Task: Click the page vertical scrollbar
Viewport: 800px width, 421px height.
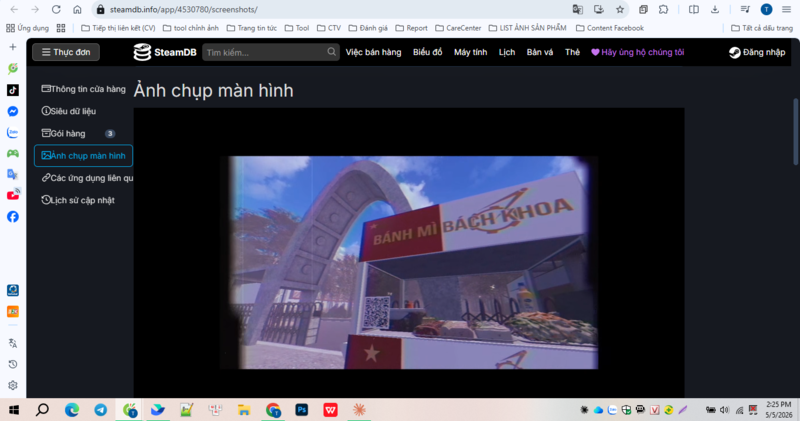Action: pyautogui.click(x=795, y=132)
